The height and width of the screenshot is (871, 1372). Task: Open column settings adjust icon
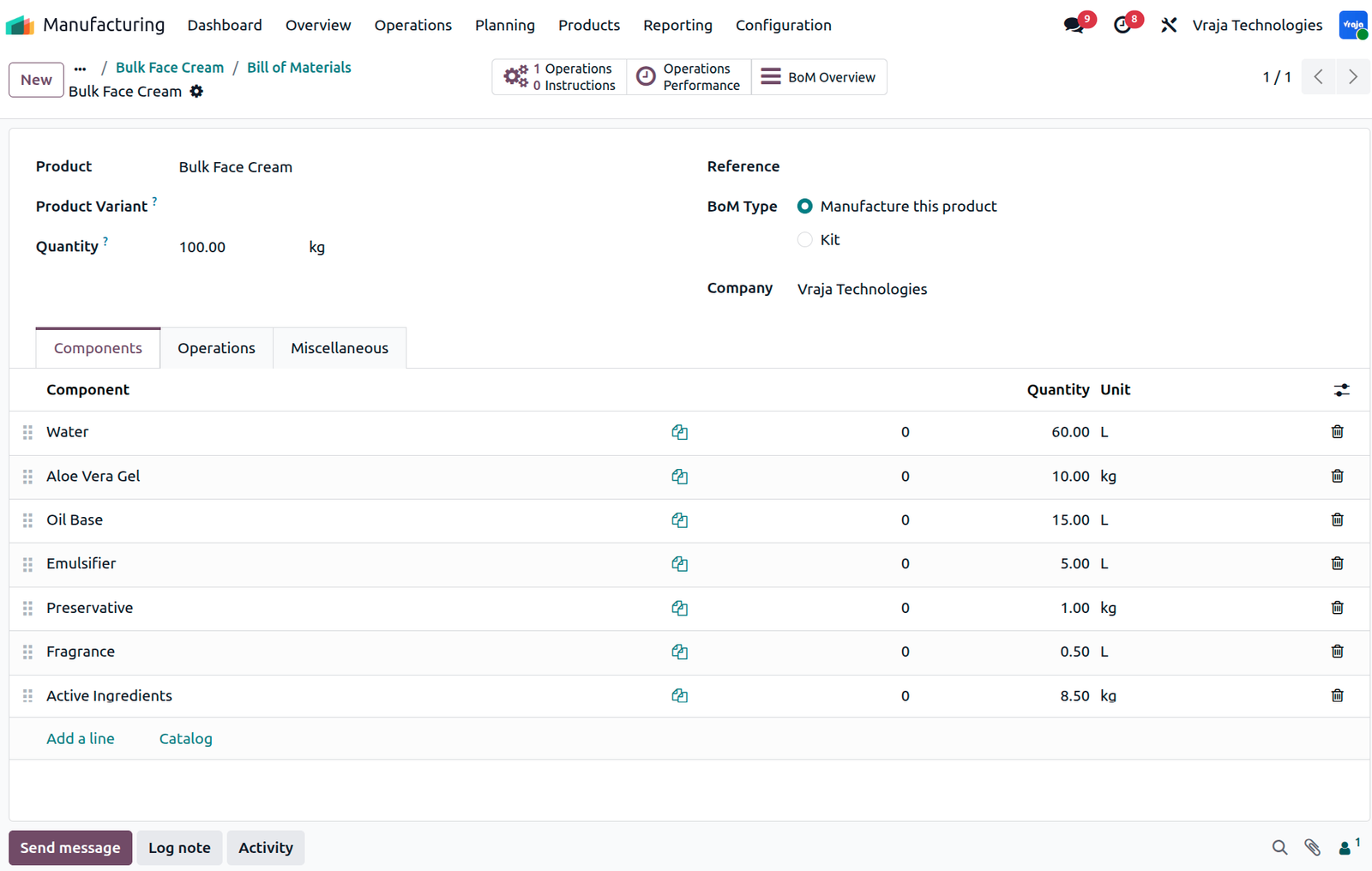(1342, 390)
